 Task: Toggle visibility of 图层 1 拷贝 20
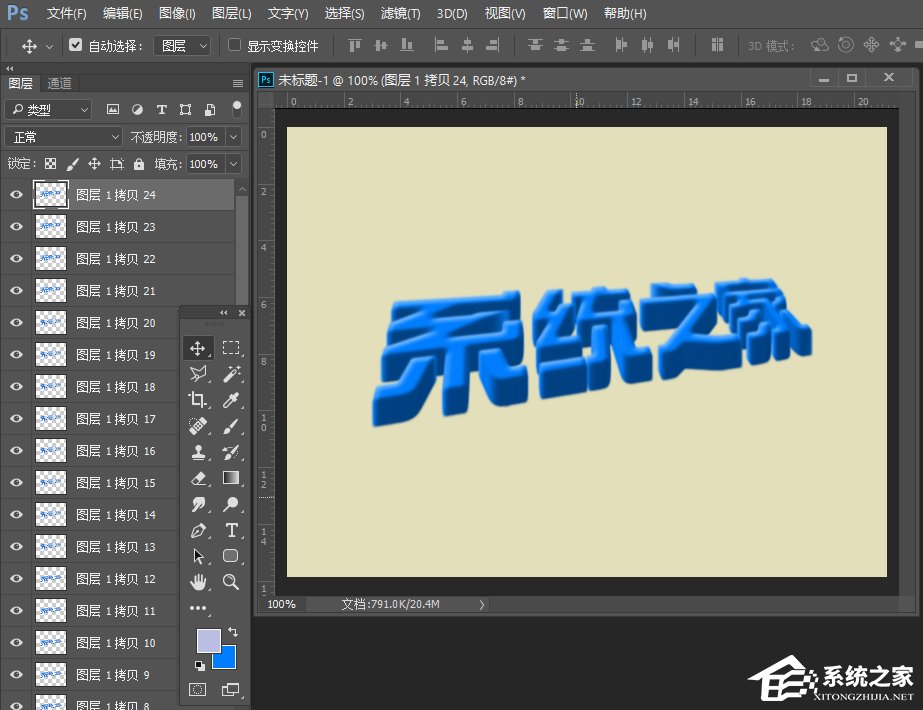coord(15,322)
